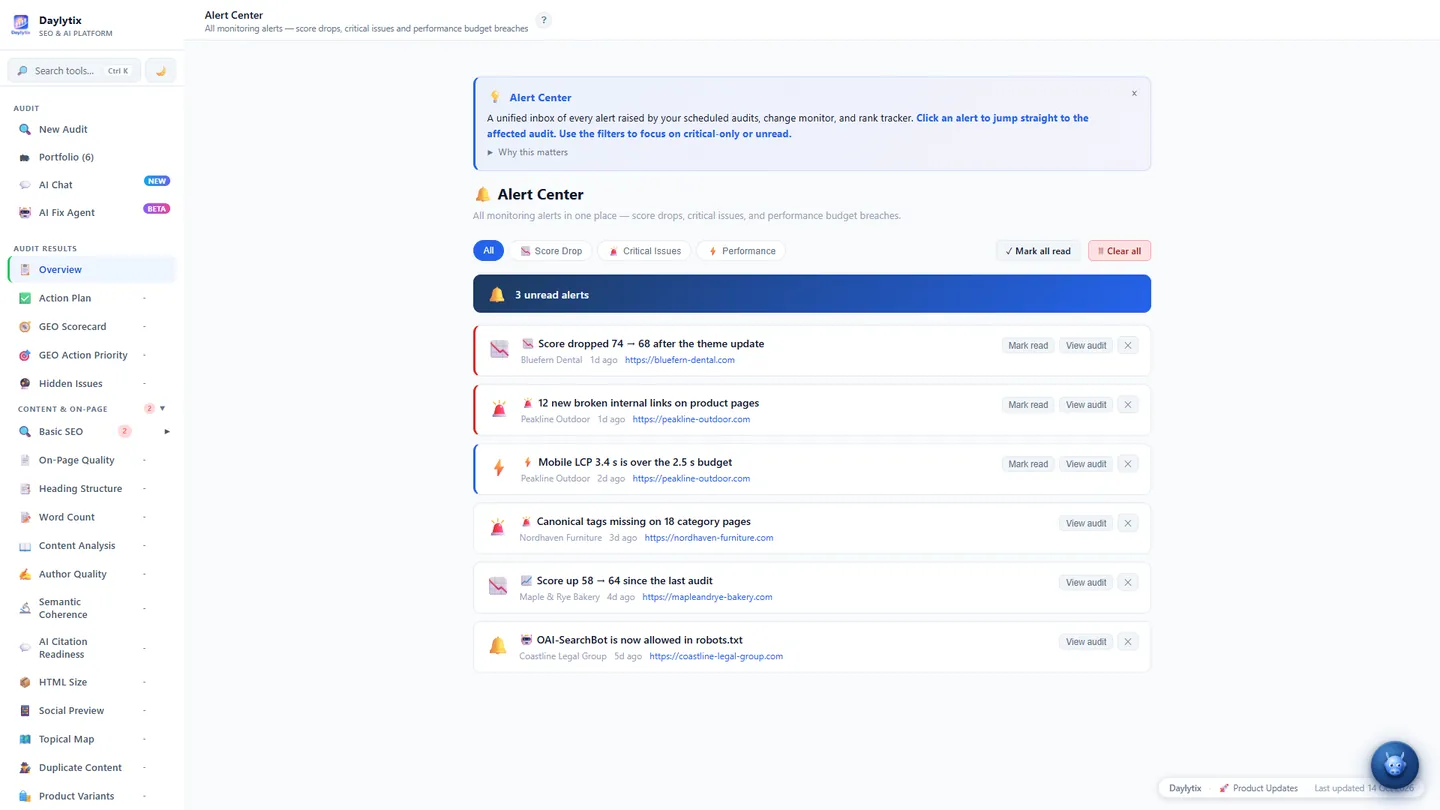Click the Product Variants icon
This screenshot has width=1440, height=810.
click(25, 796)
